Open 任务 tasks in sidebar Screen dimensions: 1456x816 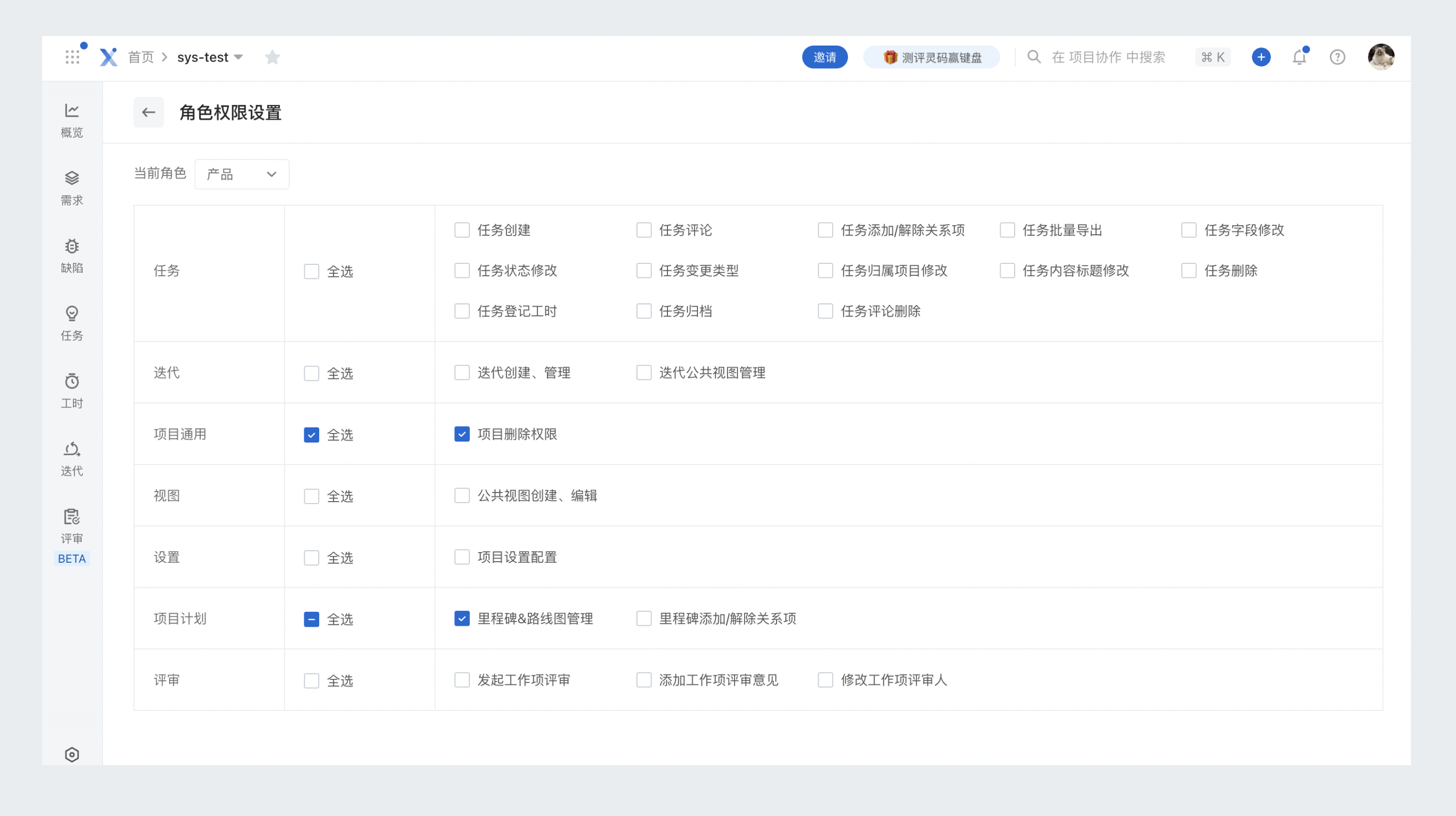click(72, 323)
